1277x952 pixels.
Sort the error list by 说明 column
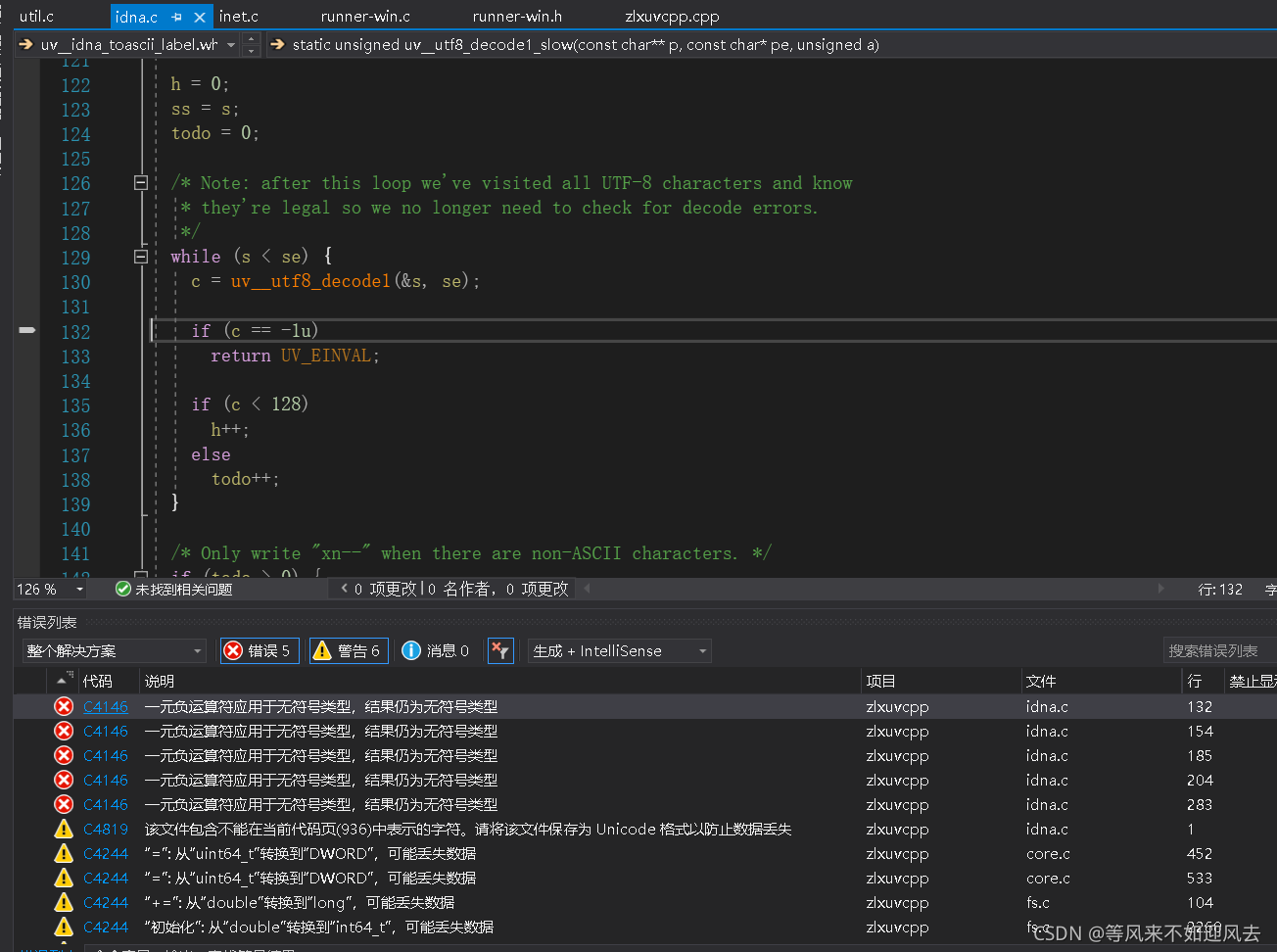(x=160, y=681)
